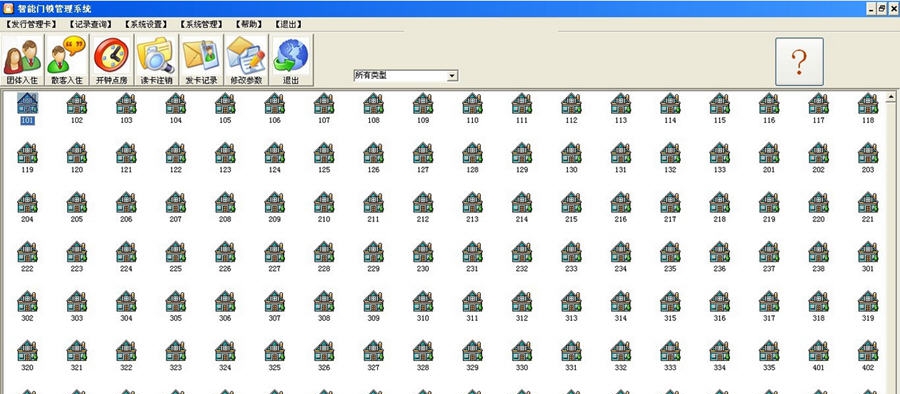
Task: Click the room label text 219
Action: click(x=769, y=219)
